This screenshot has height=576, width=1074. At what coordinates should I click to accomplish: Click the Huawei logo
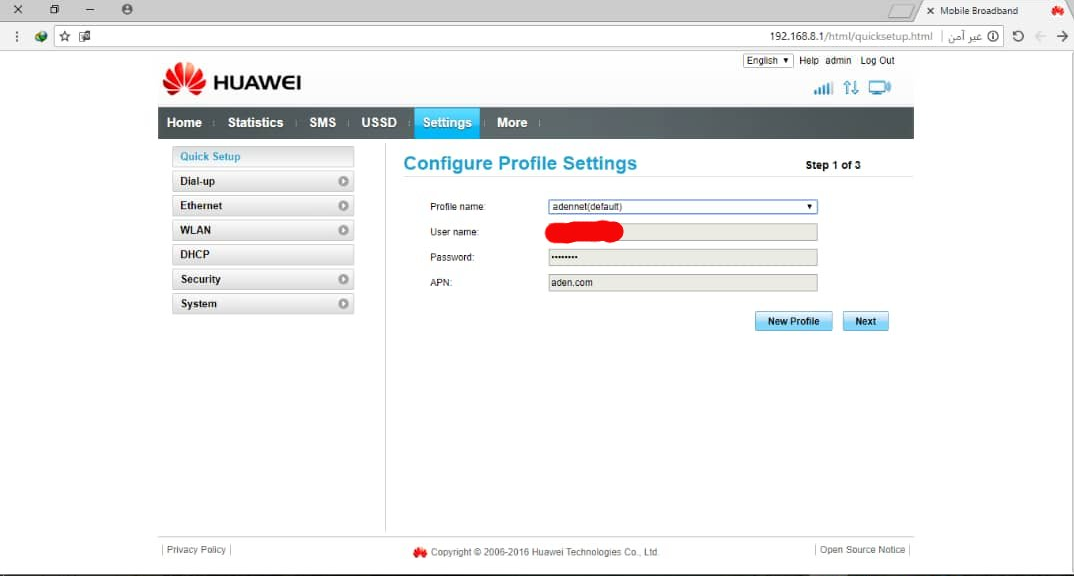(232, 79)
